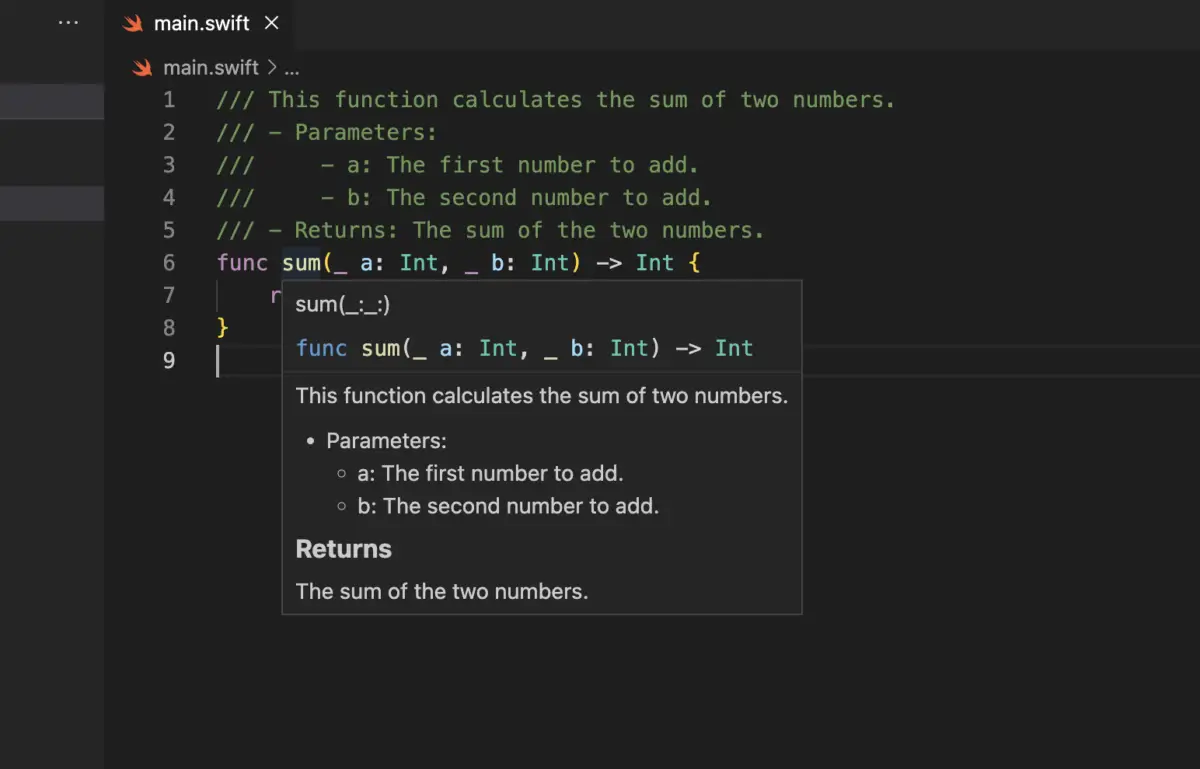Viewport: 1200px width, 769px height.
Task: Click line number 6 in the gutter
Action: [169, 262]
